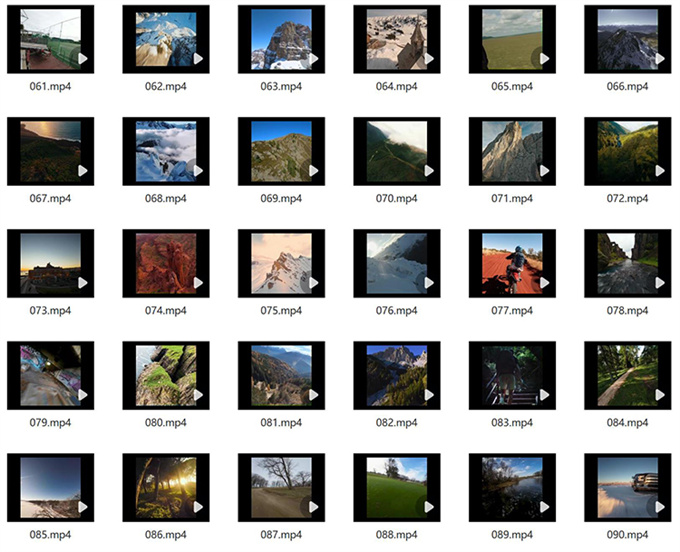Click the 082.mp4 file name

(397, 423)
